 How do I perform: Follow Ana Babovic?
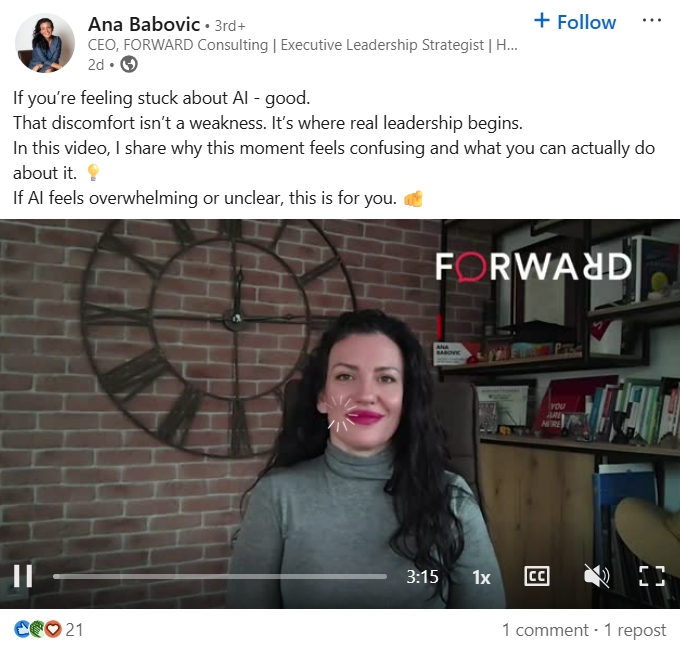(x=575, y=22)
